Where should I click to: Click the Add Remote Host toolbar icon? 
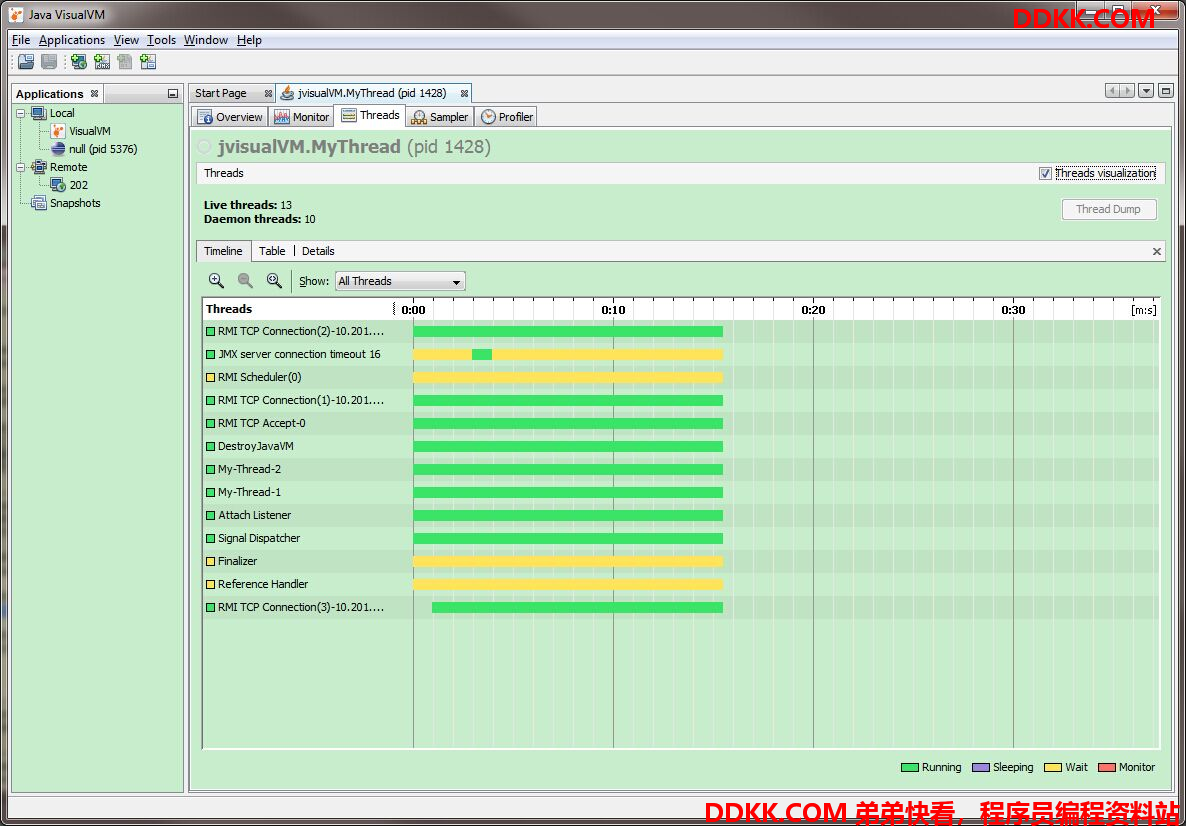click(x=79, y=62)
